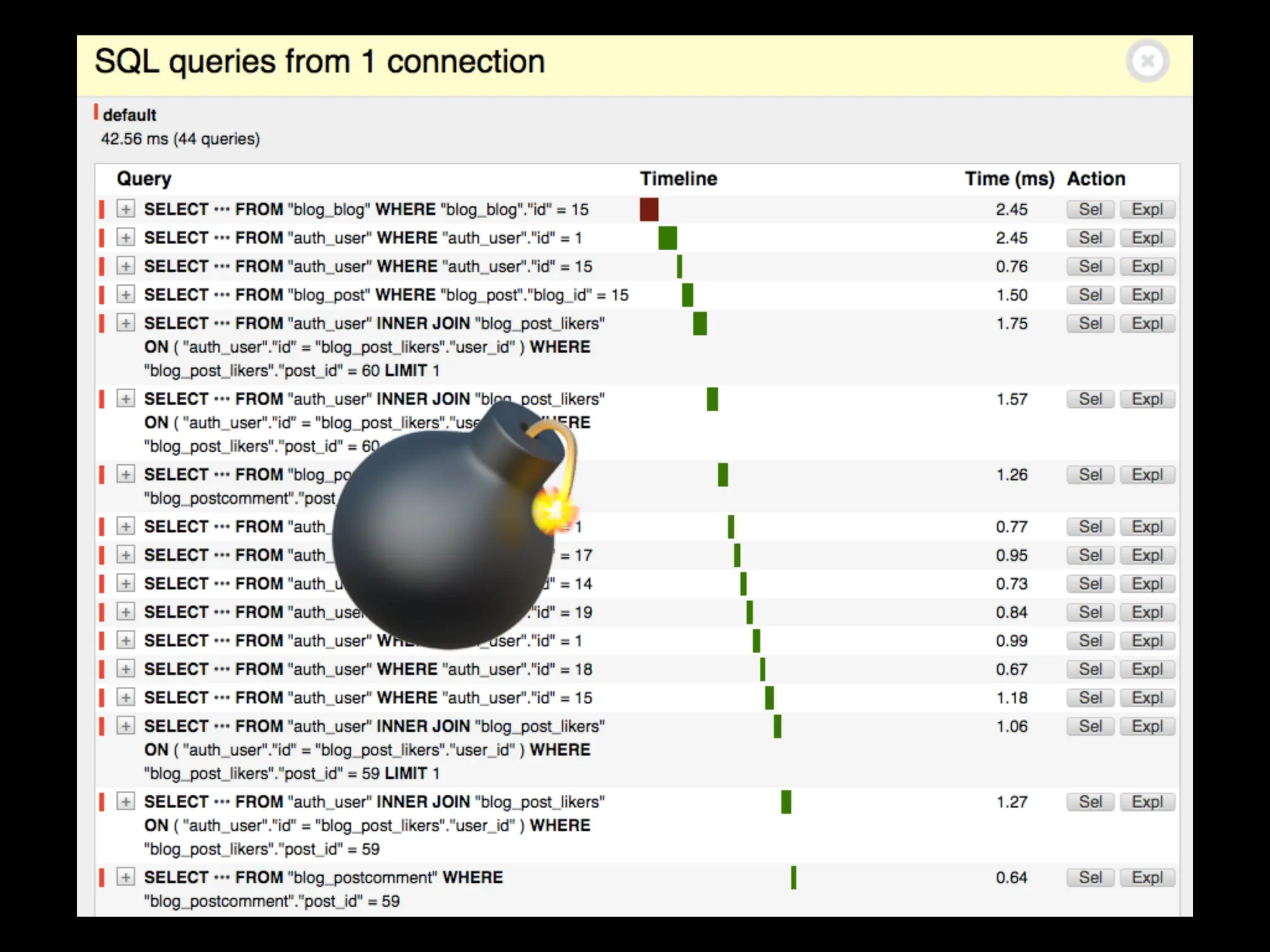This screenshot has width=1270, height=952.
Task: Click Sel for the 0.73 ms query
Action: (x=1090, y=584)
